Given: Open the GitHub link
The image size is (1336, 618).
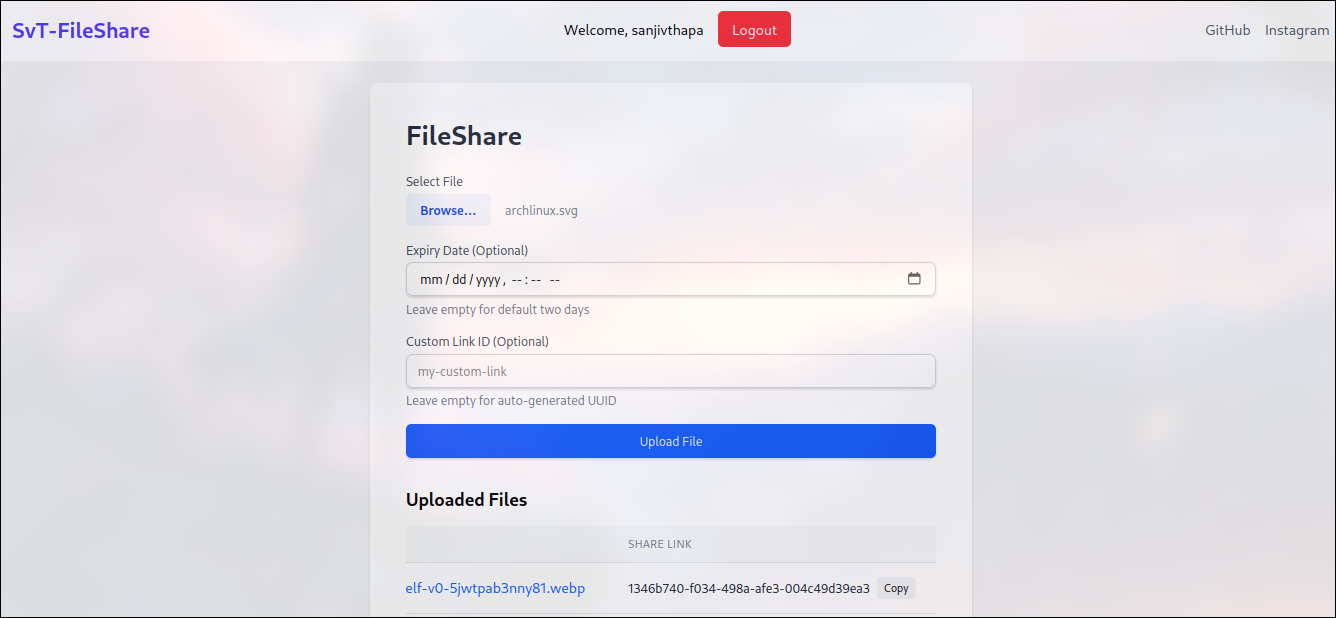Looking at the screenshot, I should (1227, 29).
